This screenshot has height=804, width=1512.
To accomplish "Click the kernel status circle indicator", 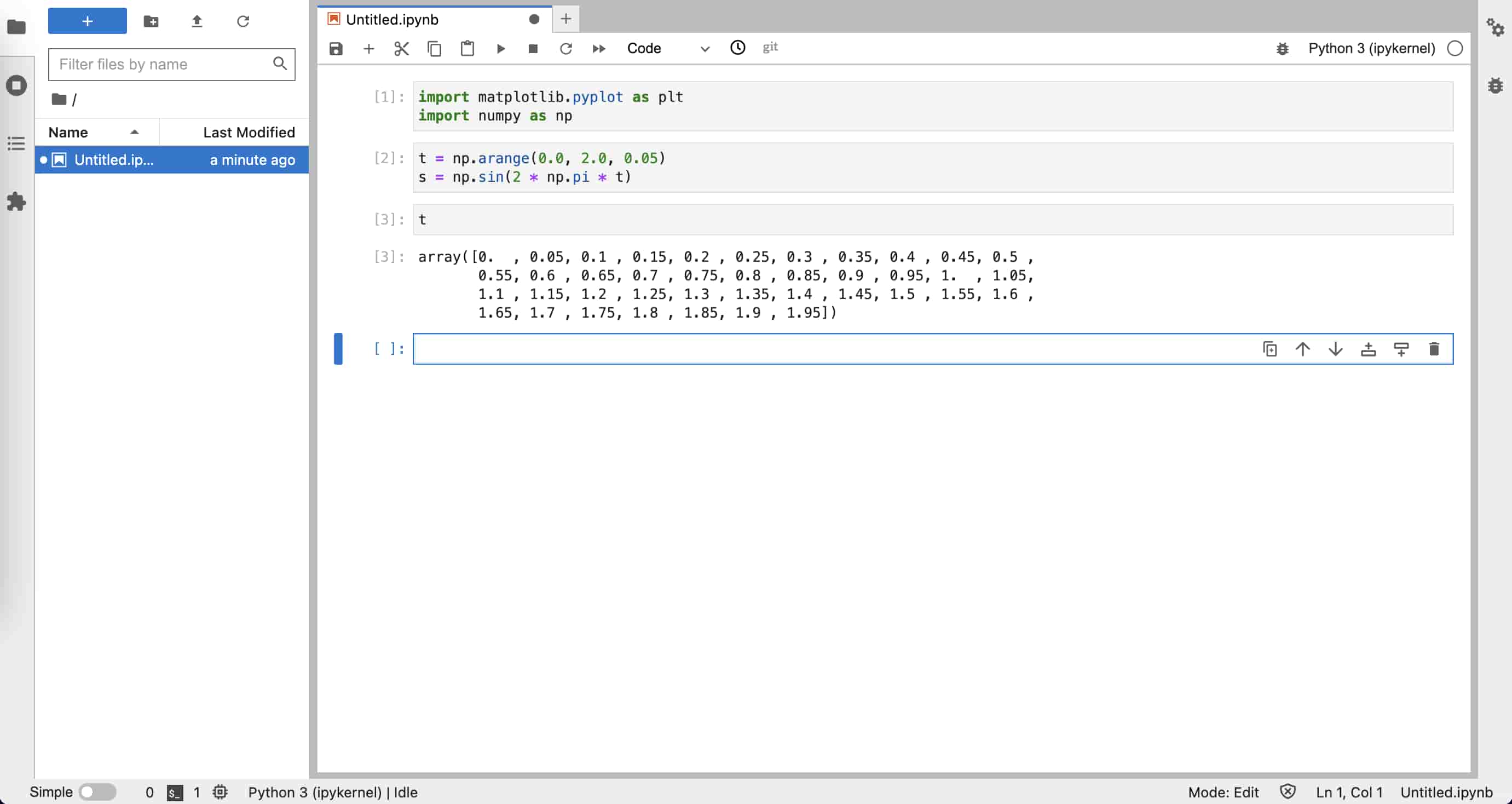I will pos(1455,48).
